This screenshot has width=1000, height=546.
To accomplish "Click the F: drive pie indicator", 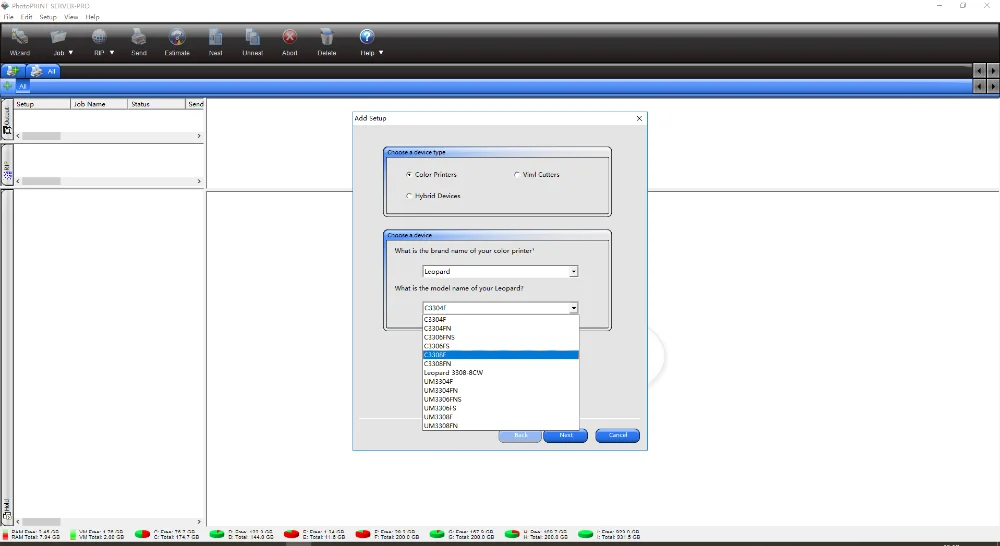I will click(x=363, y=534).
